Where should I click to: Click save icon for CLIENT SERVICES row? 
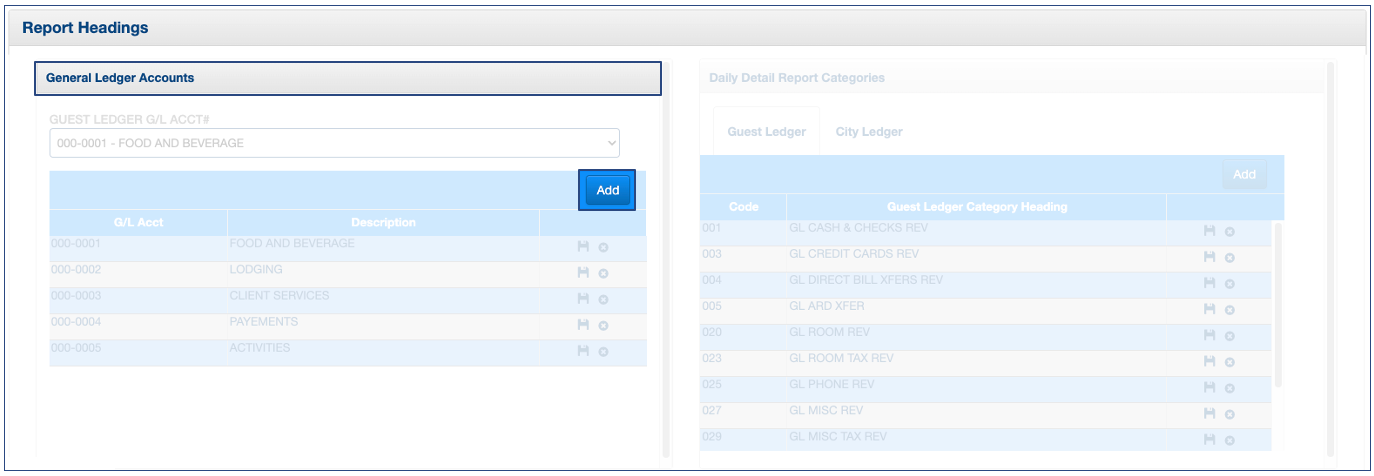pos(583,299)
